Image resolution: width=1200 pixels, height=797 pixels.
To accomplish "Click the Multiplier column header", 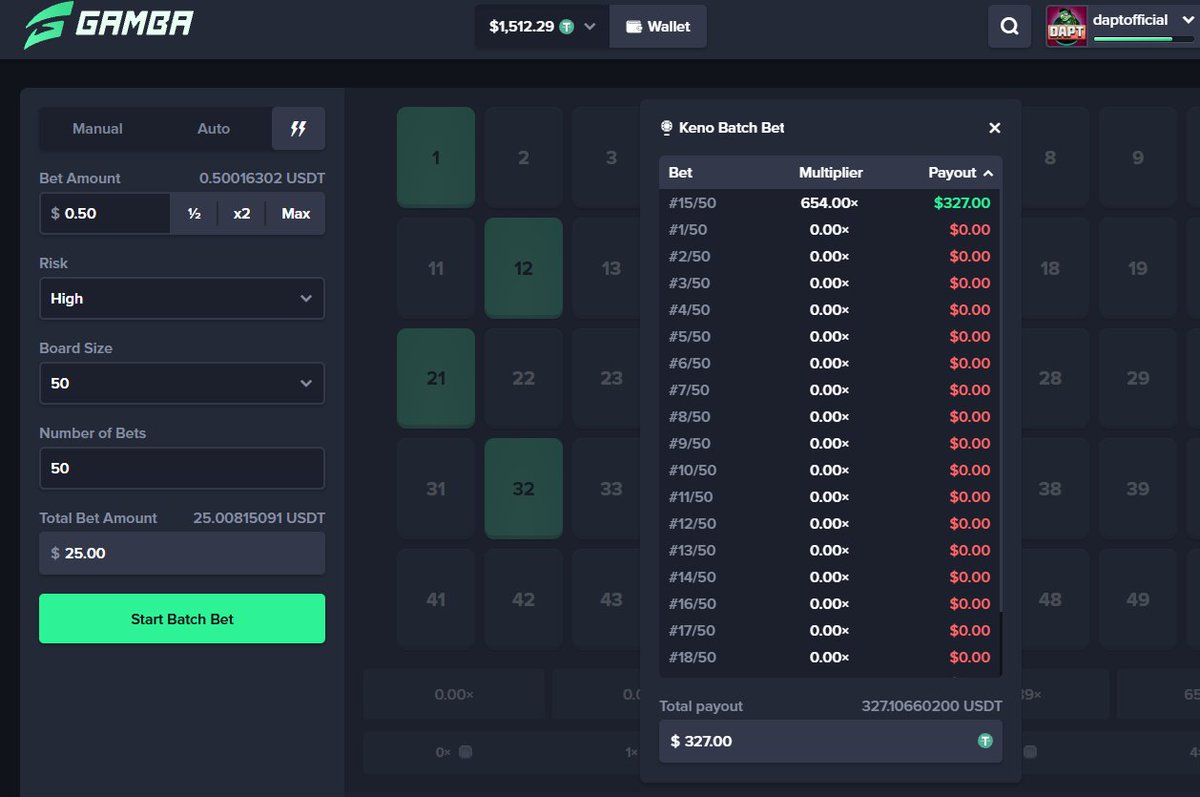I will point(831,173).
